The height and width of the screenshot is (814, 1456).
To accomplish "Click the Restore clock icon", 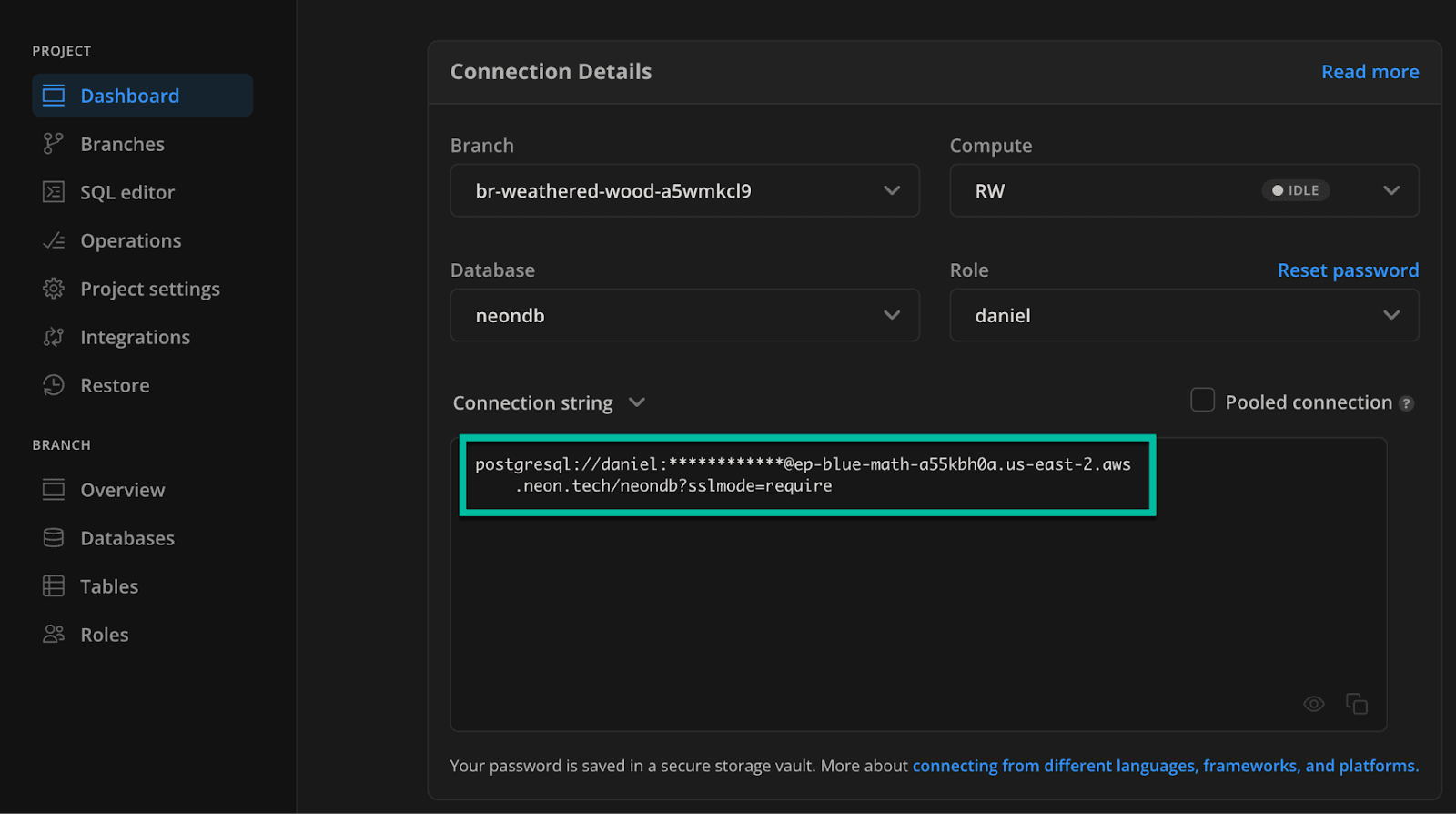I will [54, 385].
